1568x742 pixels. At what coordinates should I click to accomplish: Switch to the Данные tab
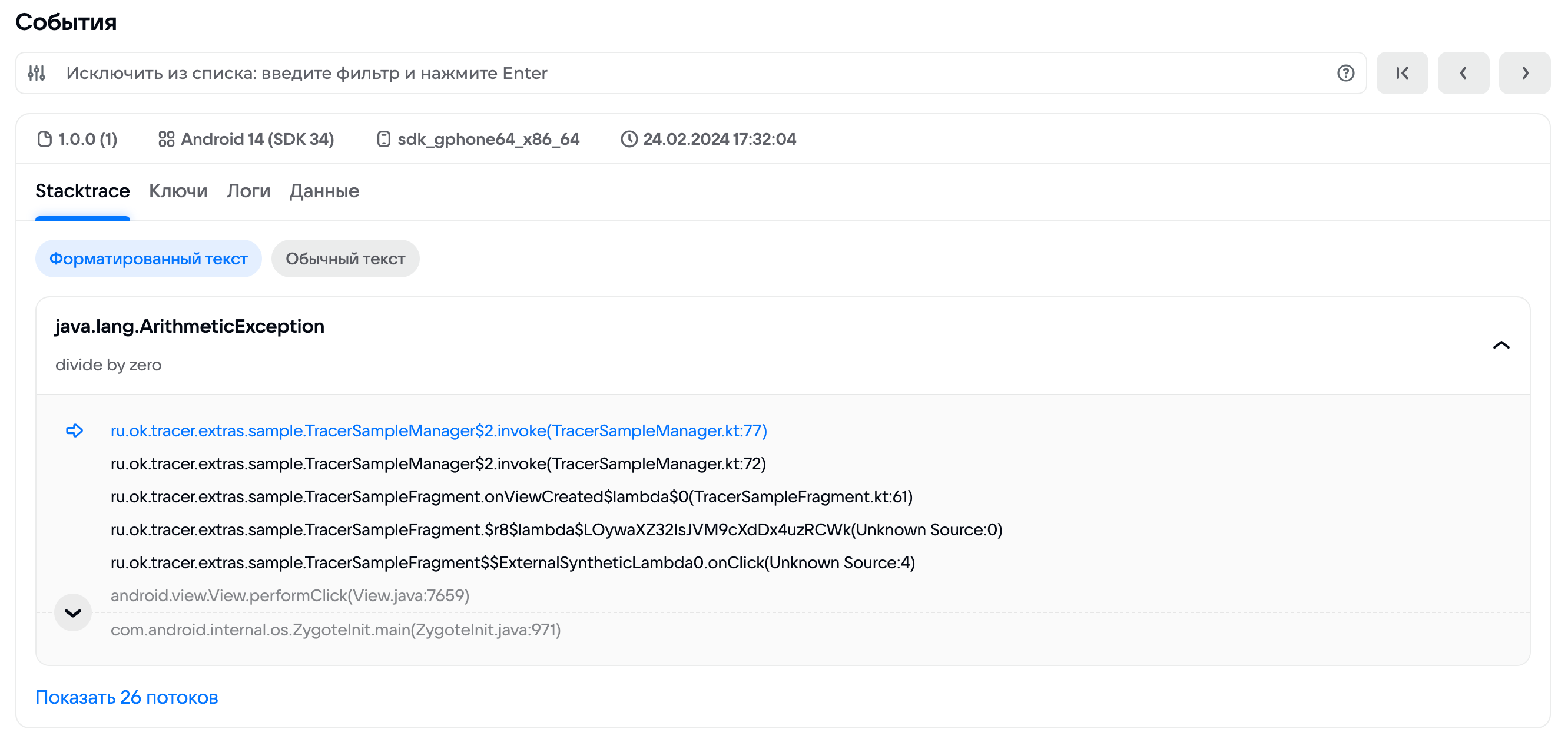point(324,191)
